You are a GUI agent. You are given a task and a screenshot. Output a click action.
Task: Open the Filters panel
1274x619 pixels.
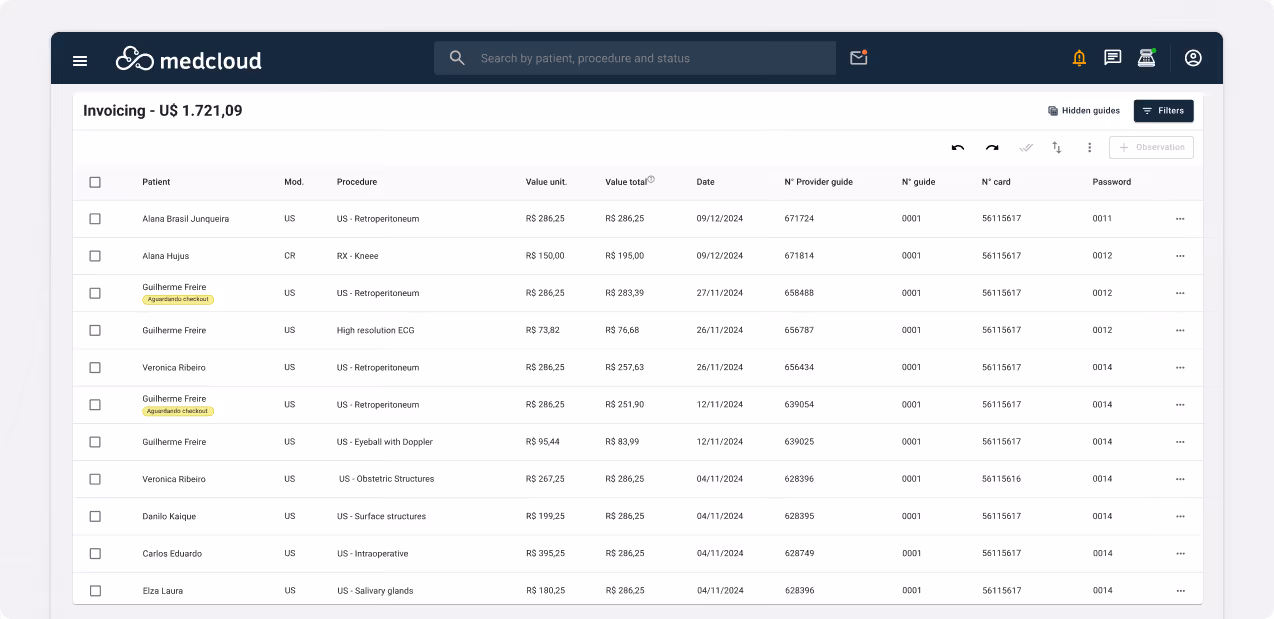tap(1163, 110)
